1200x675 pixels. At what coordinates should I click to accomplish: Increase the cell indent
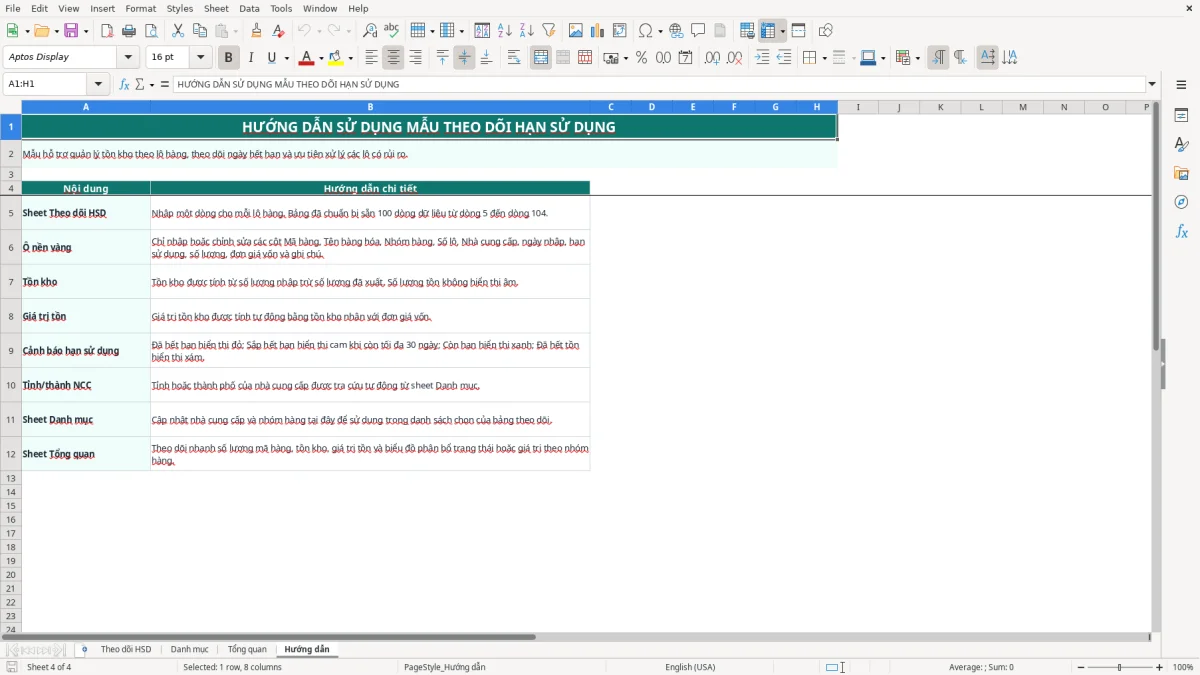click(x=762, y=58)
